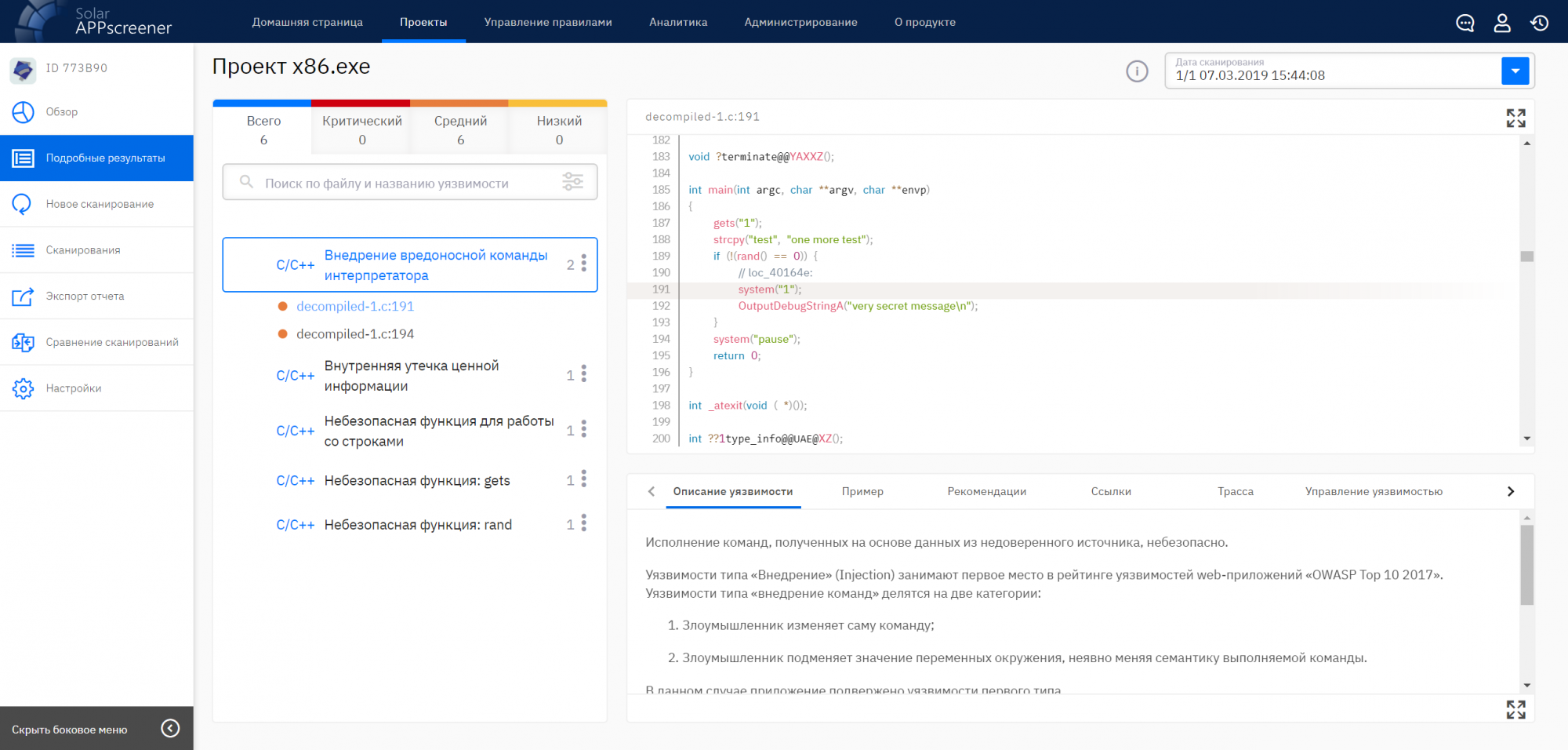Screen dimensions: 1568x750
Task: Click the code line 191 system("1")
Action: pos(769,289)
